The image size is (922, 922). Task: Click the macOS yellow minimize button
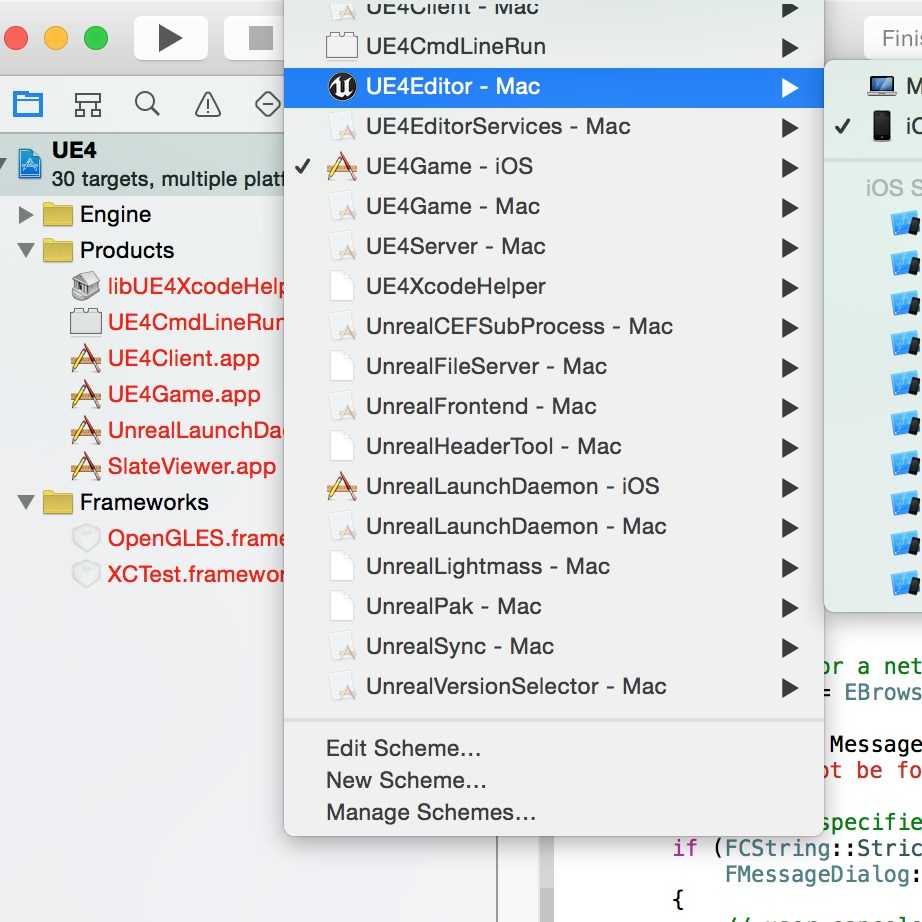point(56,38)
